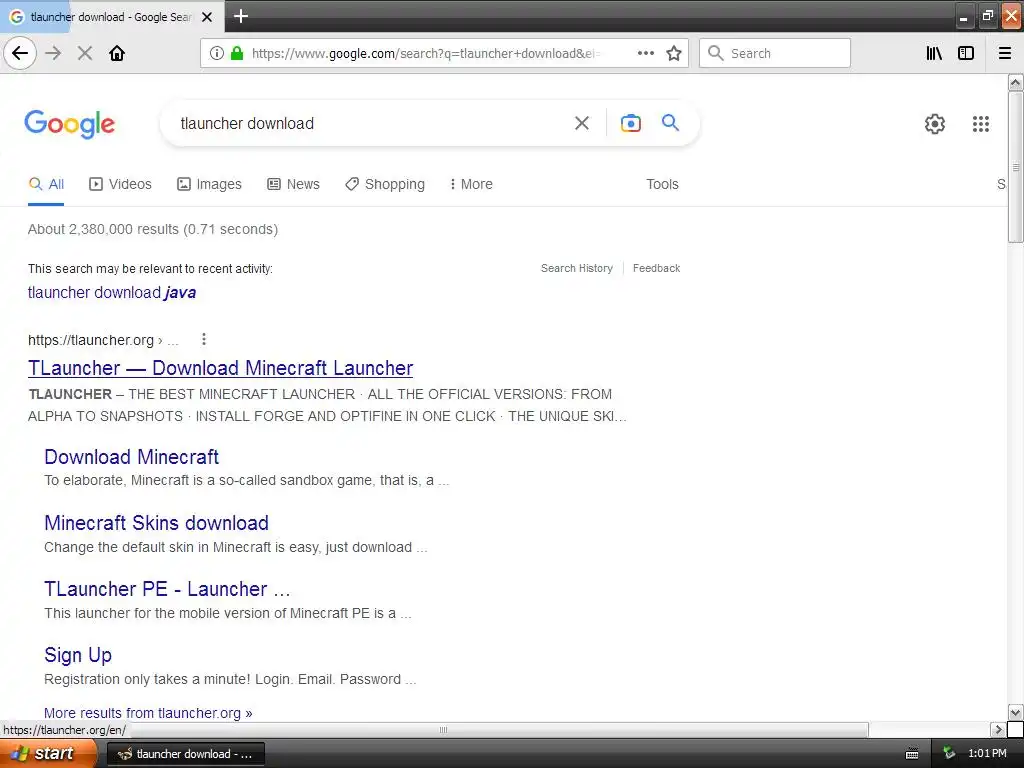This screenshot has height=768, width=1024.
Task: Bookmark this page with the star icon
Action: tap(674, 53)
